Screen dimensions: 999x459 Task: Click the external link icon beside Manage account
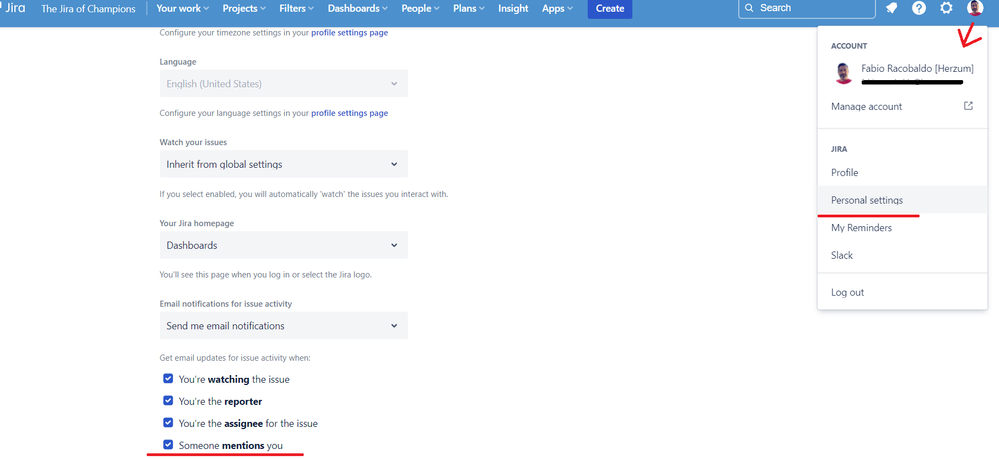coord(968,106)
